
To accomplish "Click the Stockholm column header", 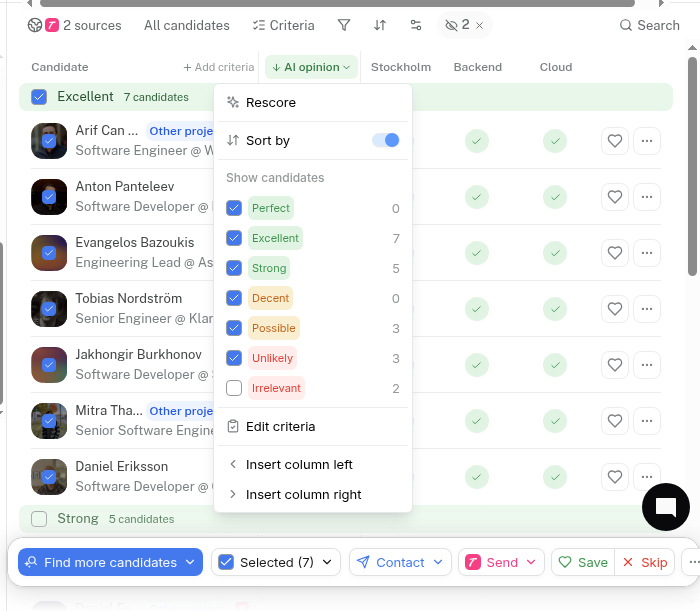I will tap(401, 67).
